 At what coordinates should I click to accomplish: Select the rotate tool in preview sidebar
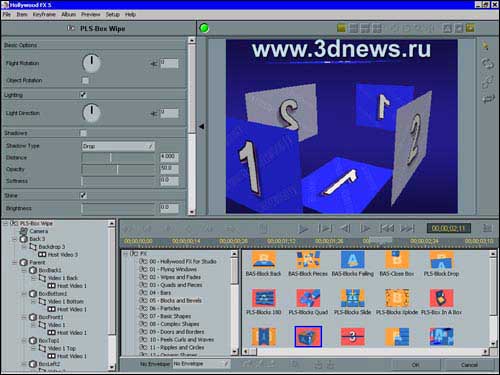pyautogui.click(x=487, y=63)
